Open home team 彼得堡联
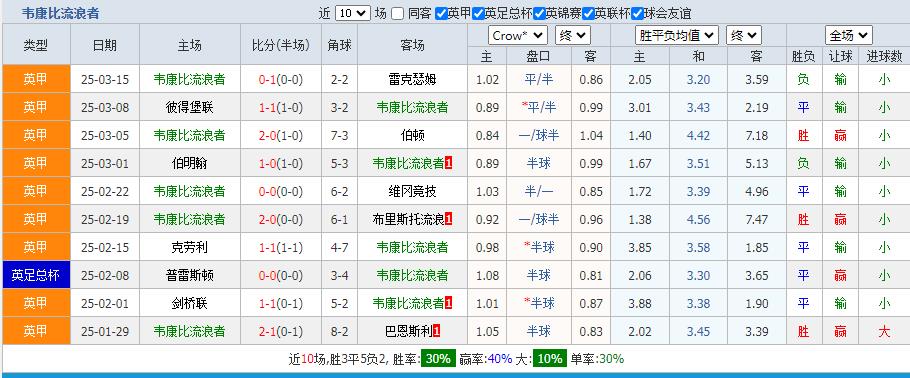 tap(189, 107)
